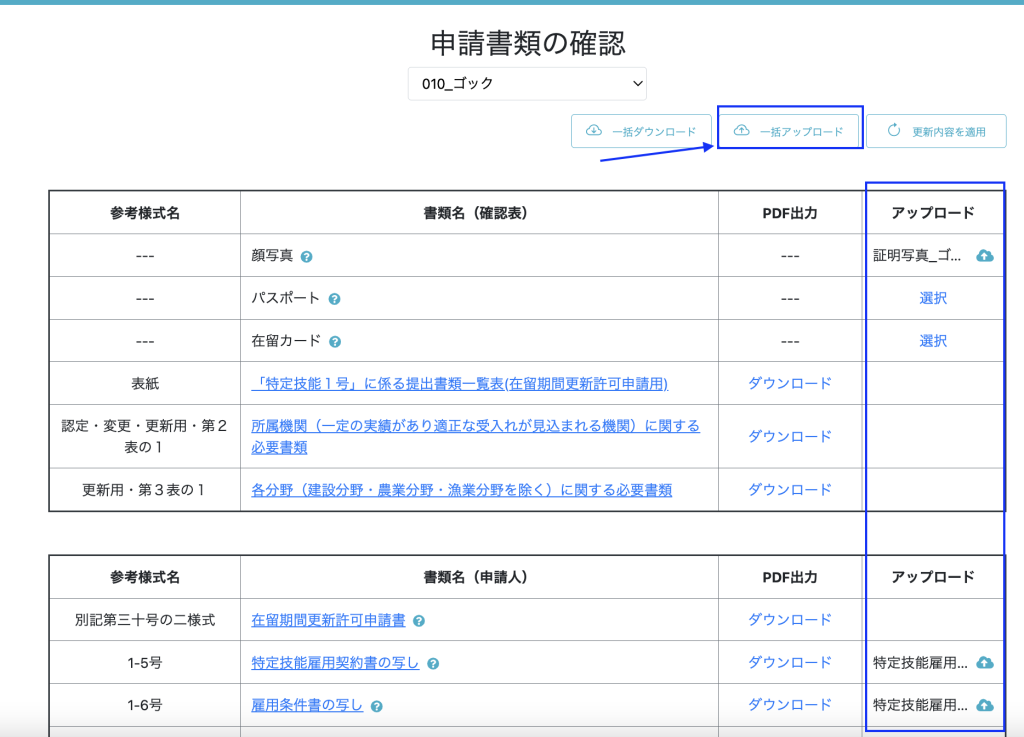This screenshot has width=1024, height=737.
Task: Click help icon beside 特定技能雇用契約書の写し
Action: tap(433, 664)
